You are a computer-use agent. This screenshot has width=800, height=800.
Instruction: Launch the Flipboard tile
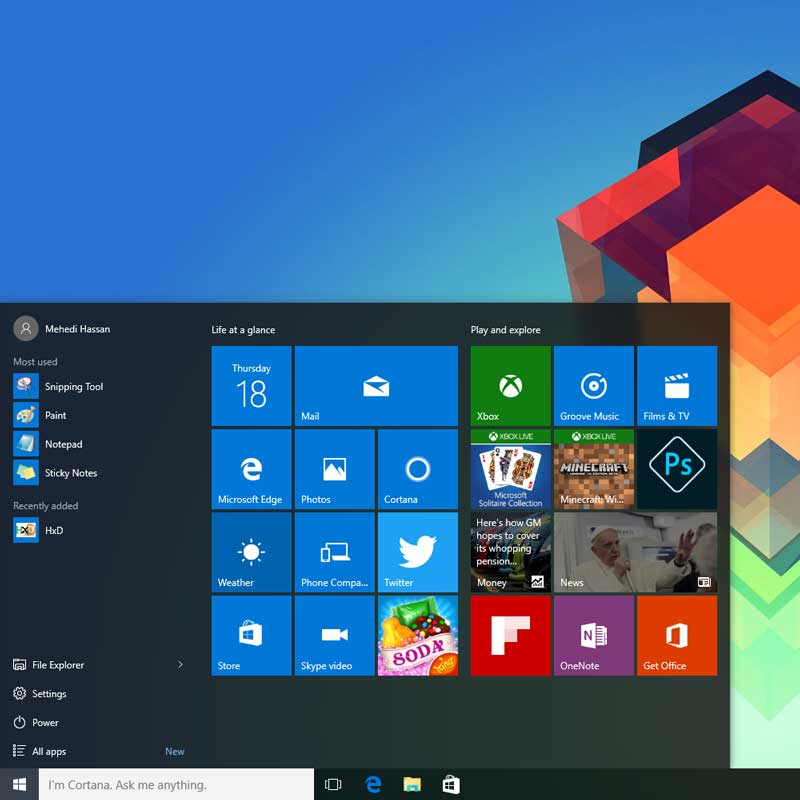click(x=510, y=636)
